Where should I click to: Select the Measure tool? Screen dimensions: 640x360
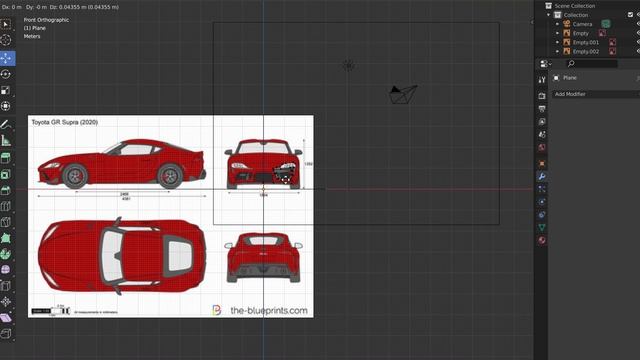(x=6, y=141)
